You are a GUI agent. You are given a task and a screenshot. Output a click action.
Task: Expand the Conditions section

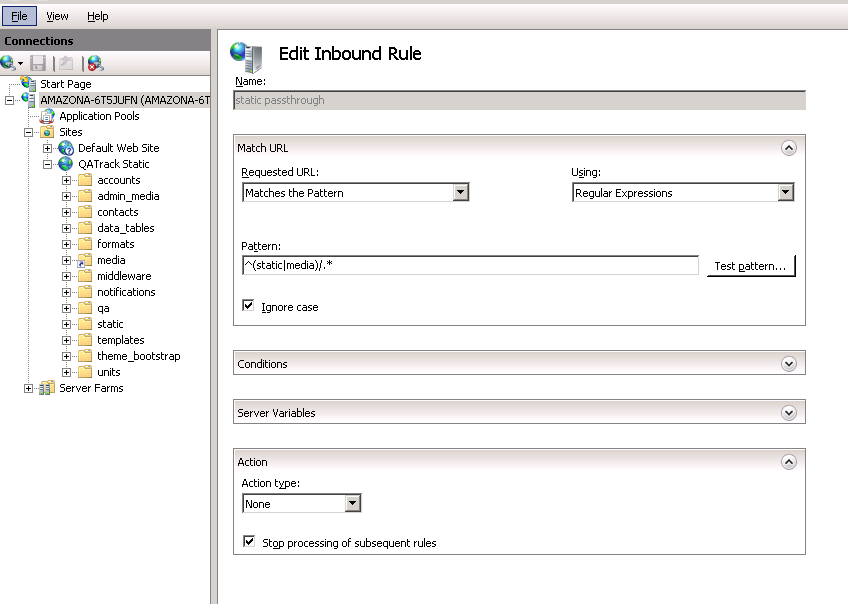(789, 364)
